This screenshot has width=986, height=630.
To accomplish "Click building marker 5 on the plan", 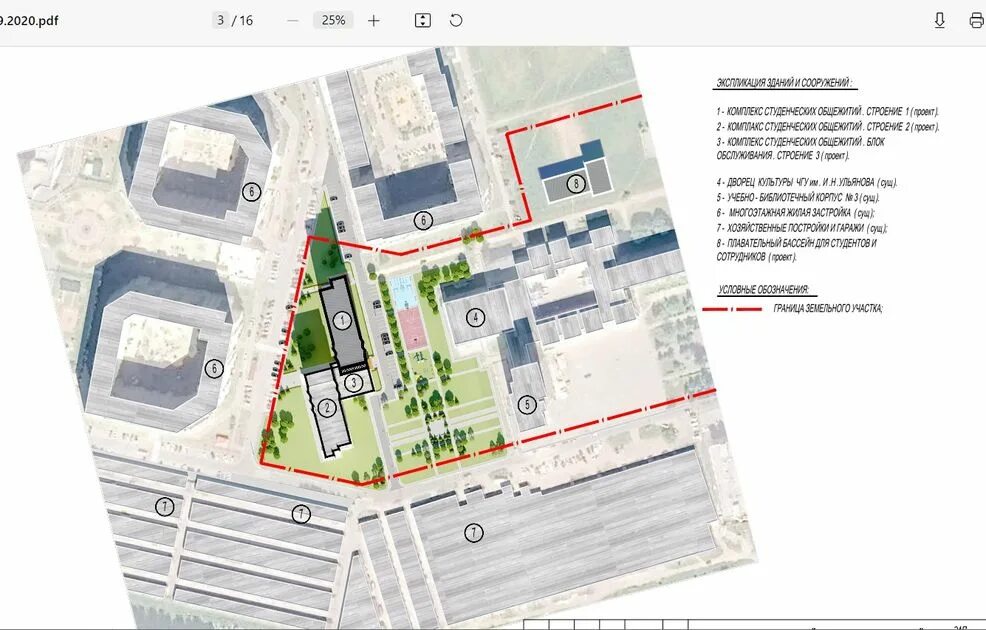I will coord(527,405).
